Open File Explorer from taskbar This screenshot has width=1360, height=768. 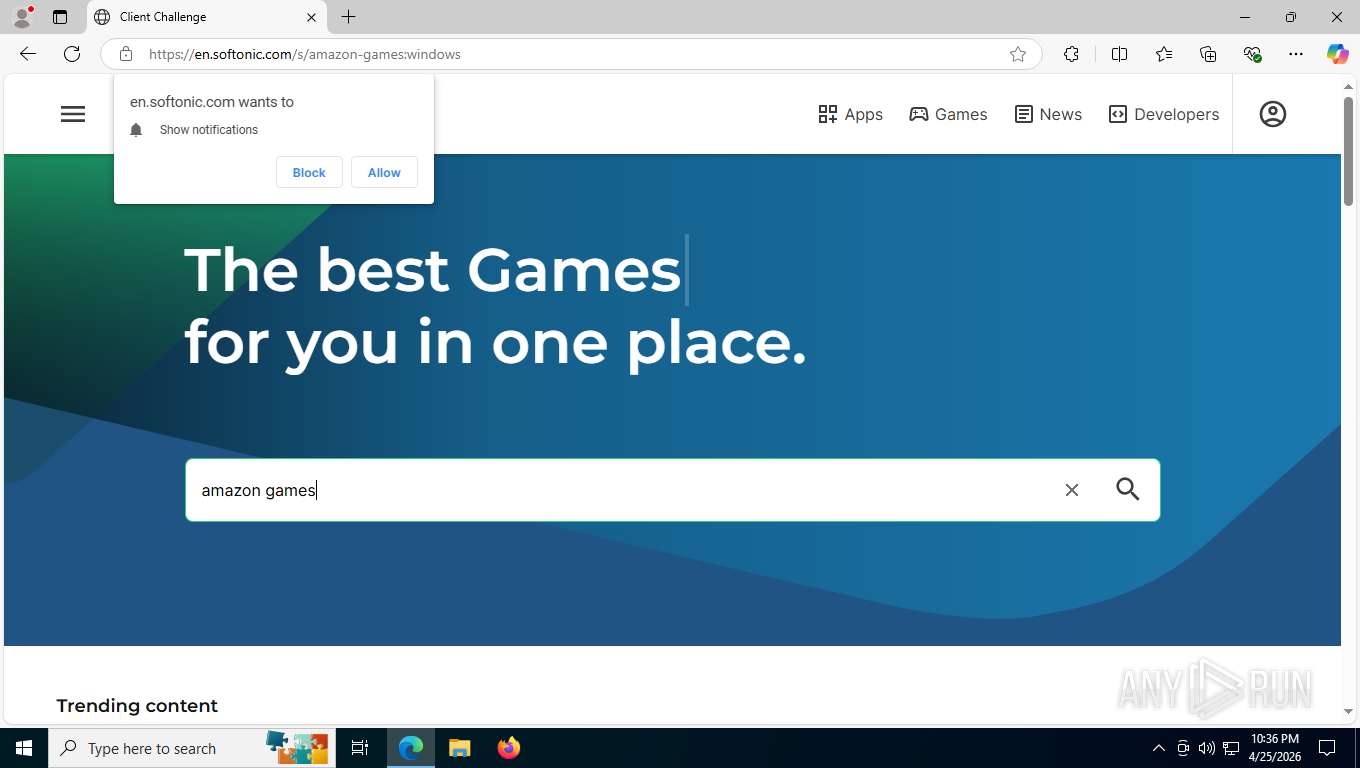point(459,748)
